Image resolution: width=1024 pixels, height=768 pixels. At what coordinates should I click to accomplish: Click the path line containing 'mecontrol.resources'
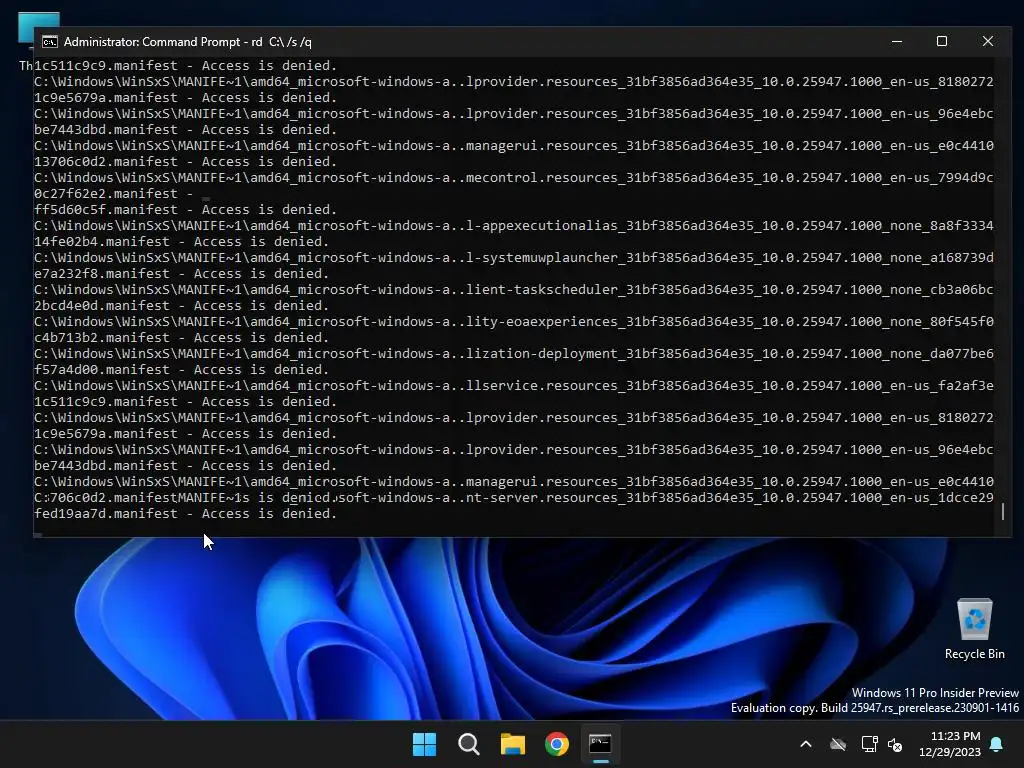coord(514,178)
